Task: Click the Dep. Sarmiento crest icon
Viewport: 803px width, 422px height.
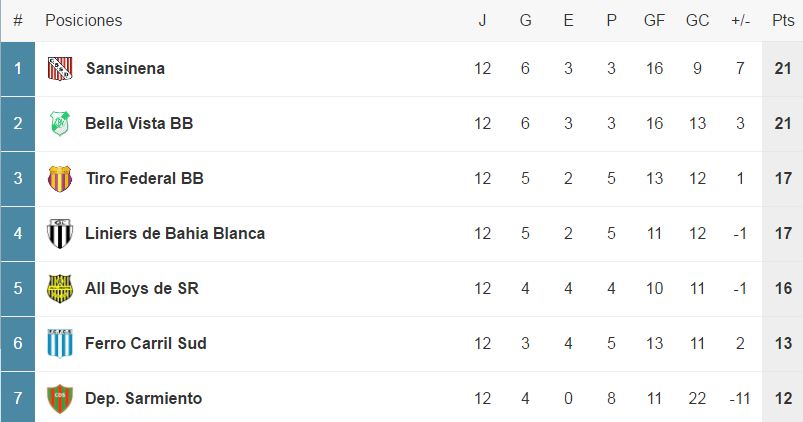Action: pyautogui.click(x=60, y=399)
